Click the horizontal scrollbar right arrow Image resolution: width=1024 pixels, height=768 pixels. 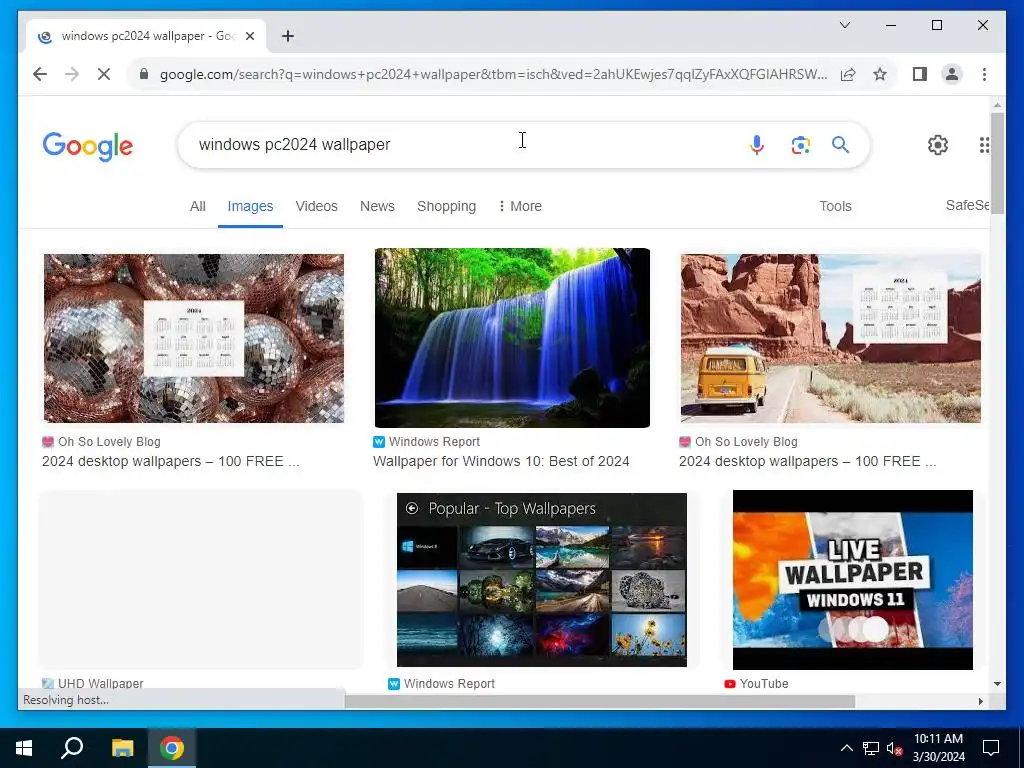(x=980, y=701)
